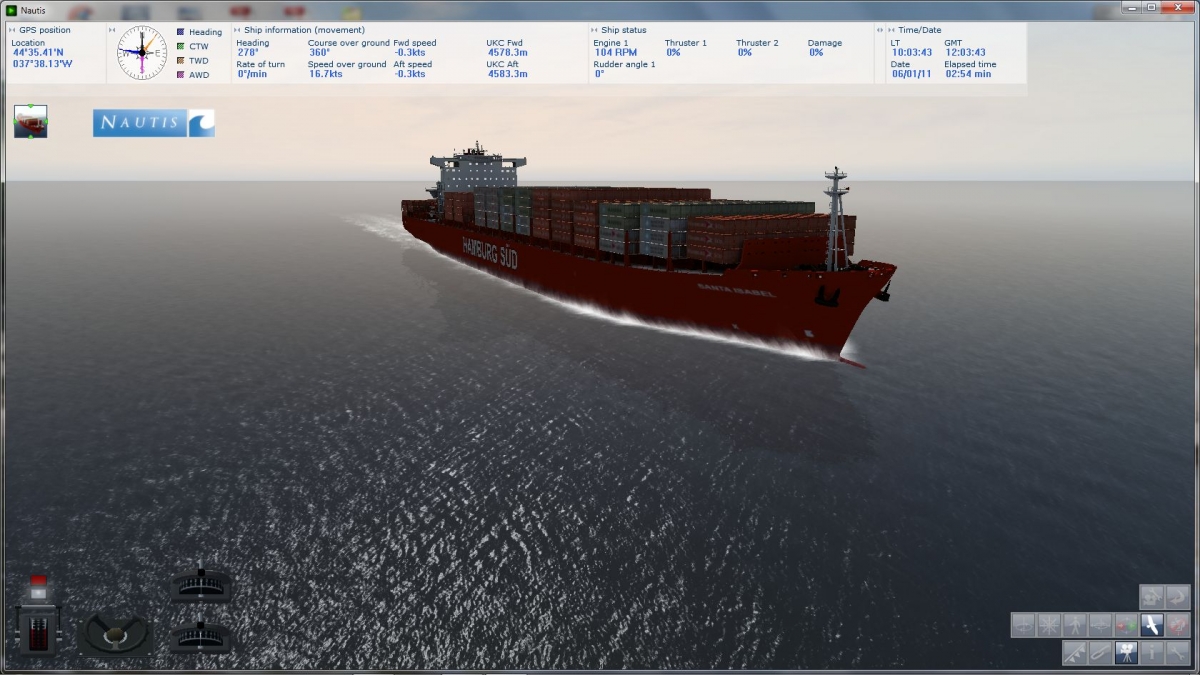The image size is (1200, 675).
Task: Click the Damage value 0%
Action: 816,53
